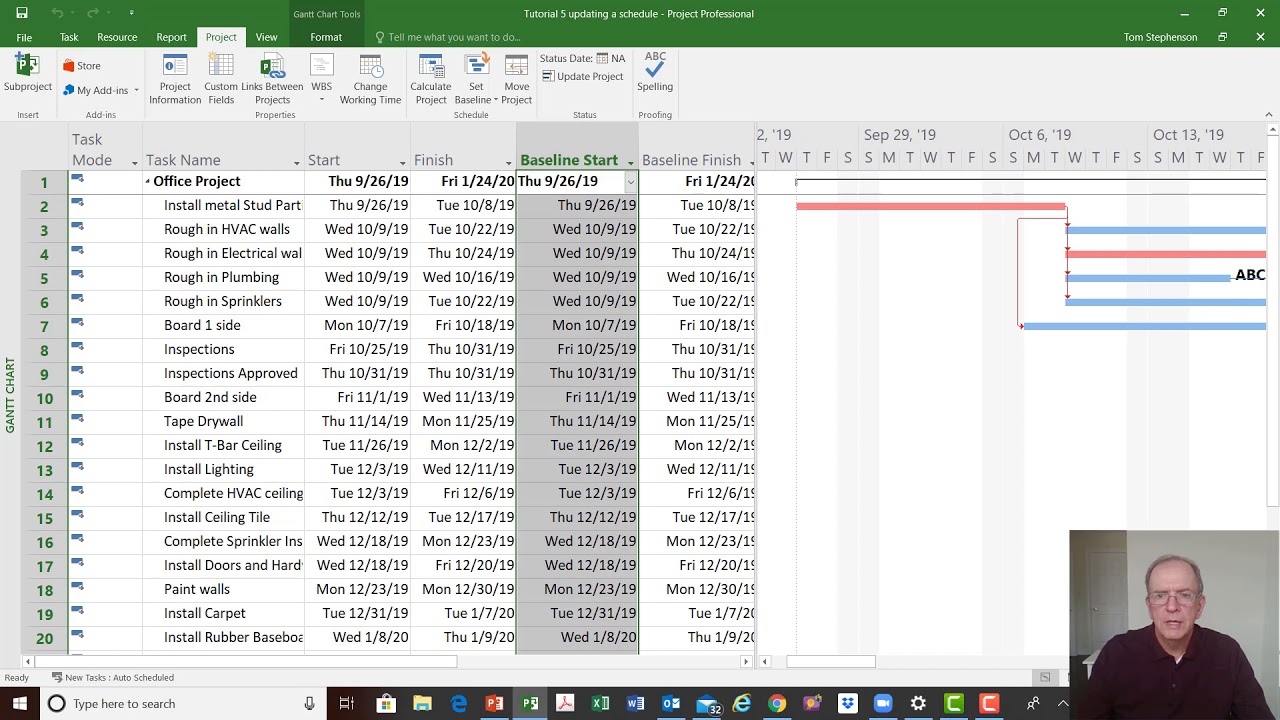Screen dimensions: 1280x720
Task: Open Task Mode column filter arrow
Action: [x=134, y=162]
